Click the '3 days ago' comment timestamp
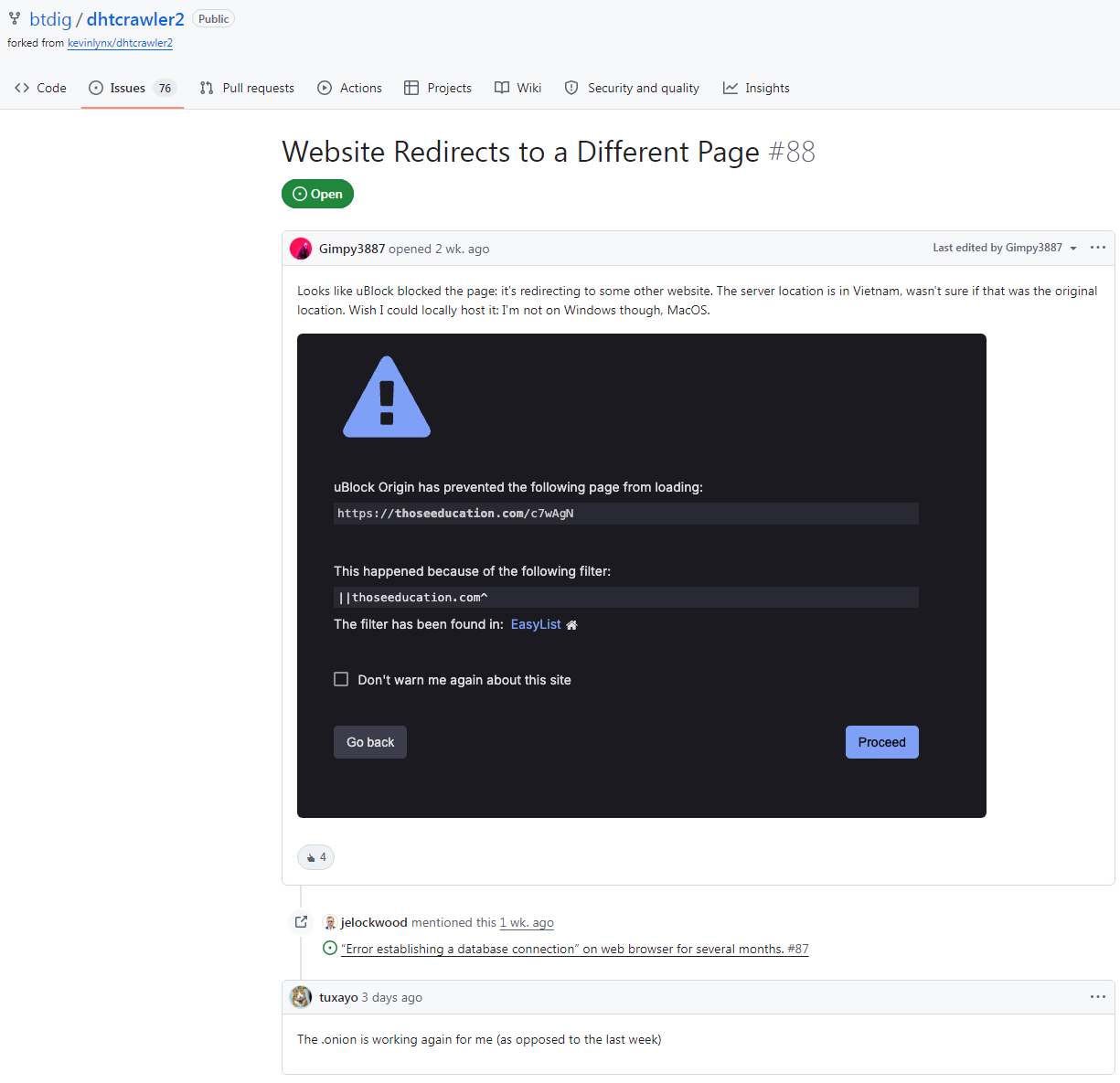Viewport: 1120px width, 1083px height. coord(392,997)
